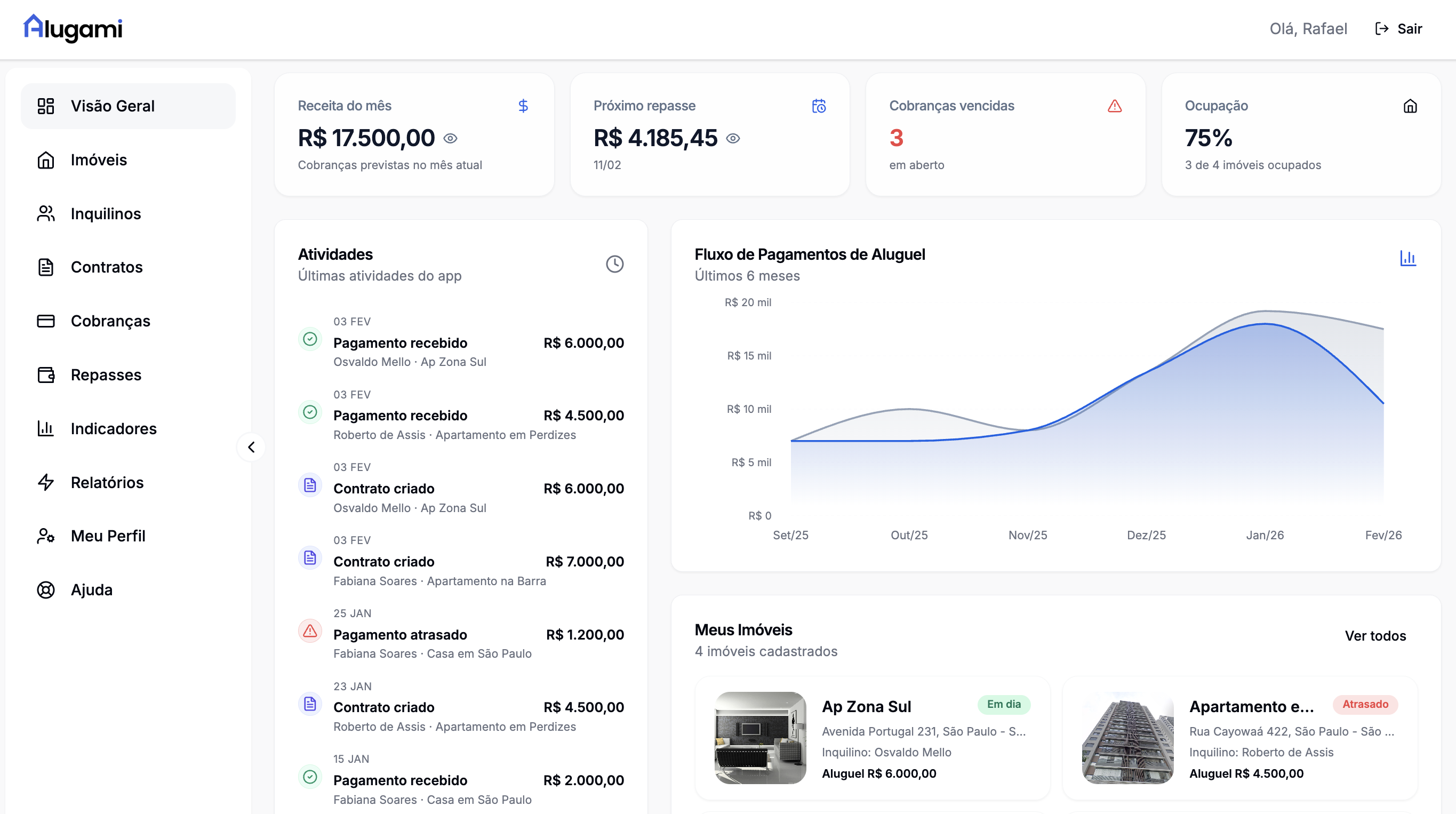Go to Cobranças section
Screen dimensions: 1456x814
[x=110, y=321]
